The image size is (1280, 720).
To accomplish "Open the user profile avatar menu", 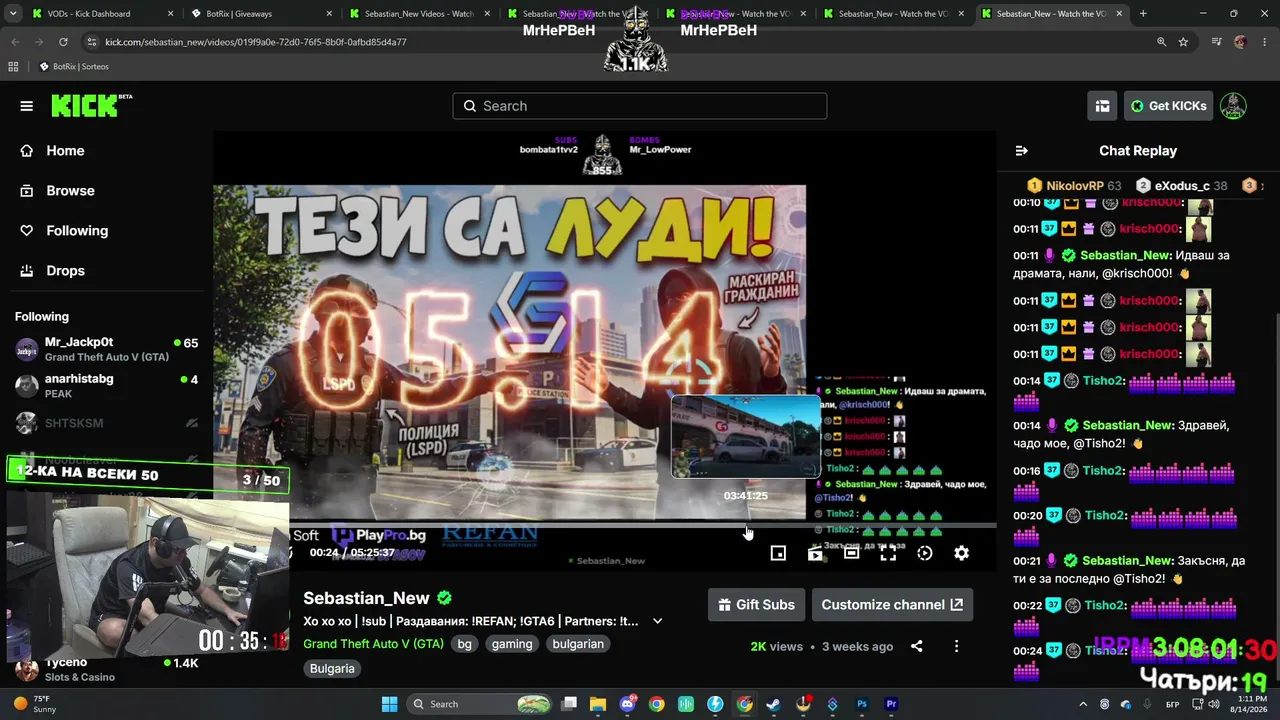I will click(x=1233, y=106).
